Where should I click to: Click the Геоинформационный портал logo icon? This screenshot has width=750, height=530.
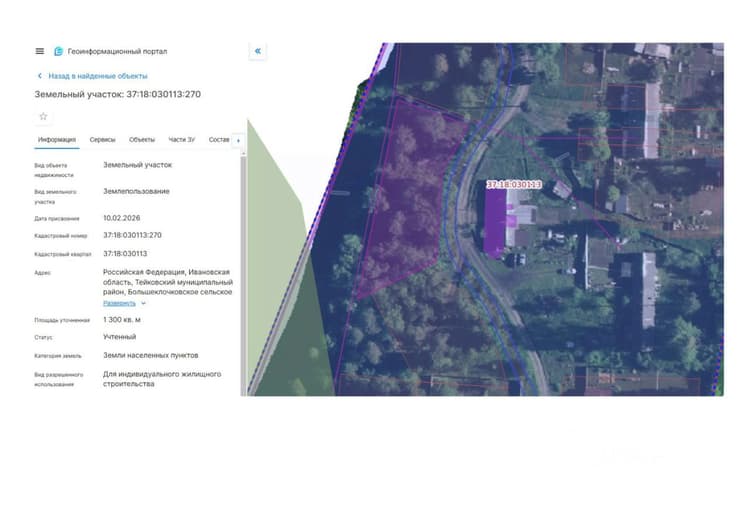[x=58, y=51]
